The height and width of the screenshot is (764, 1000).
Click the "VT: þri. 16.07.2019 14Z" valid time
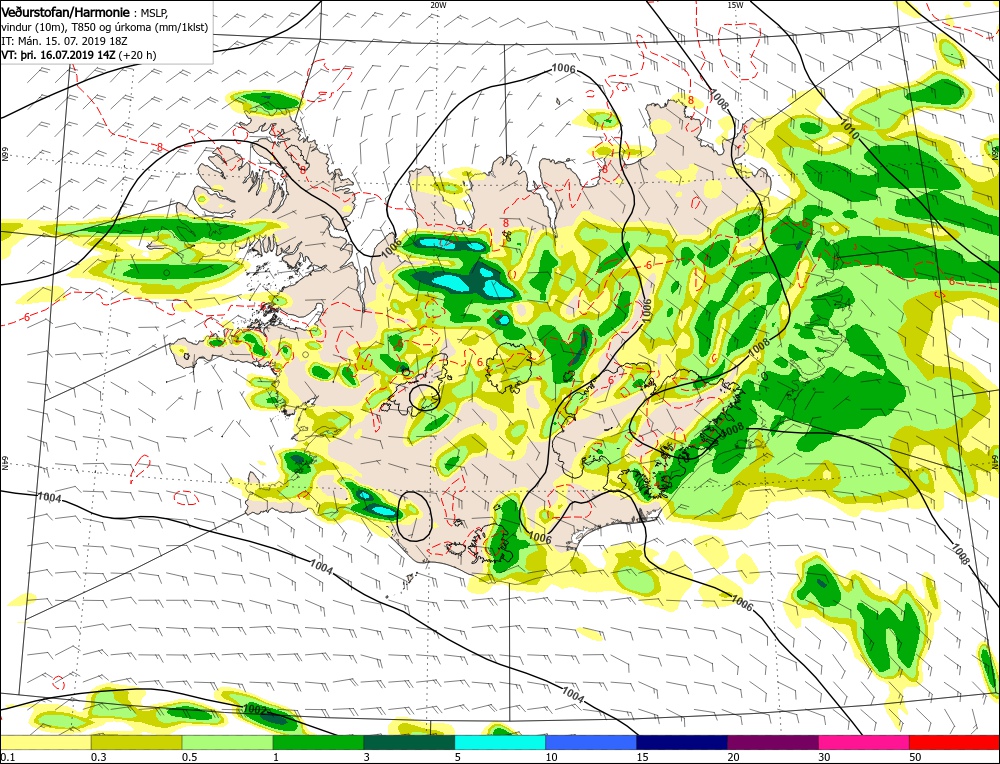(x=59, y=55)
